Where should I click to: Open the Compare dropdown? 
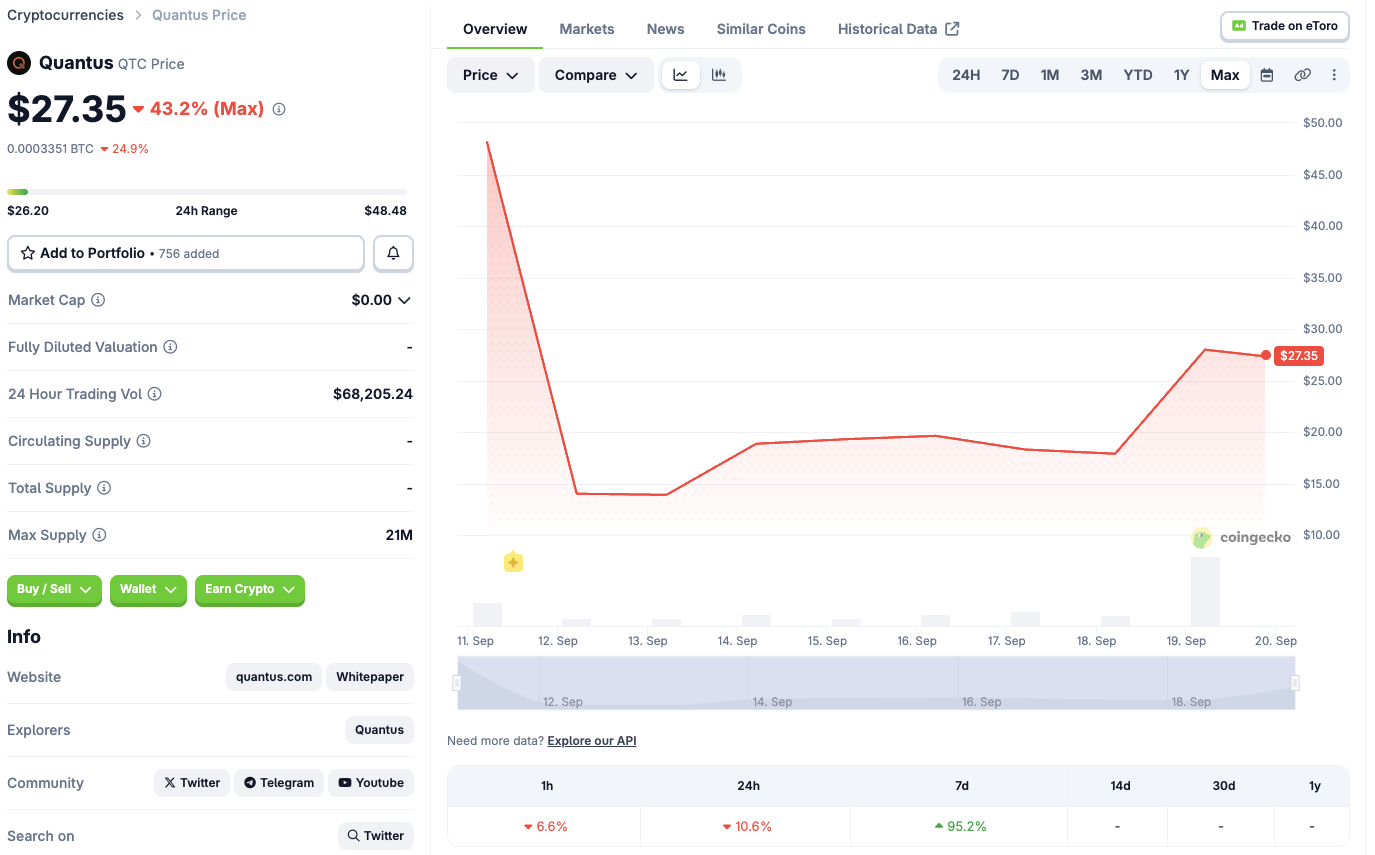(x=596, y=75)
